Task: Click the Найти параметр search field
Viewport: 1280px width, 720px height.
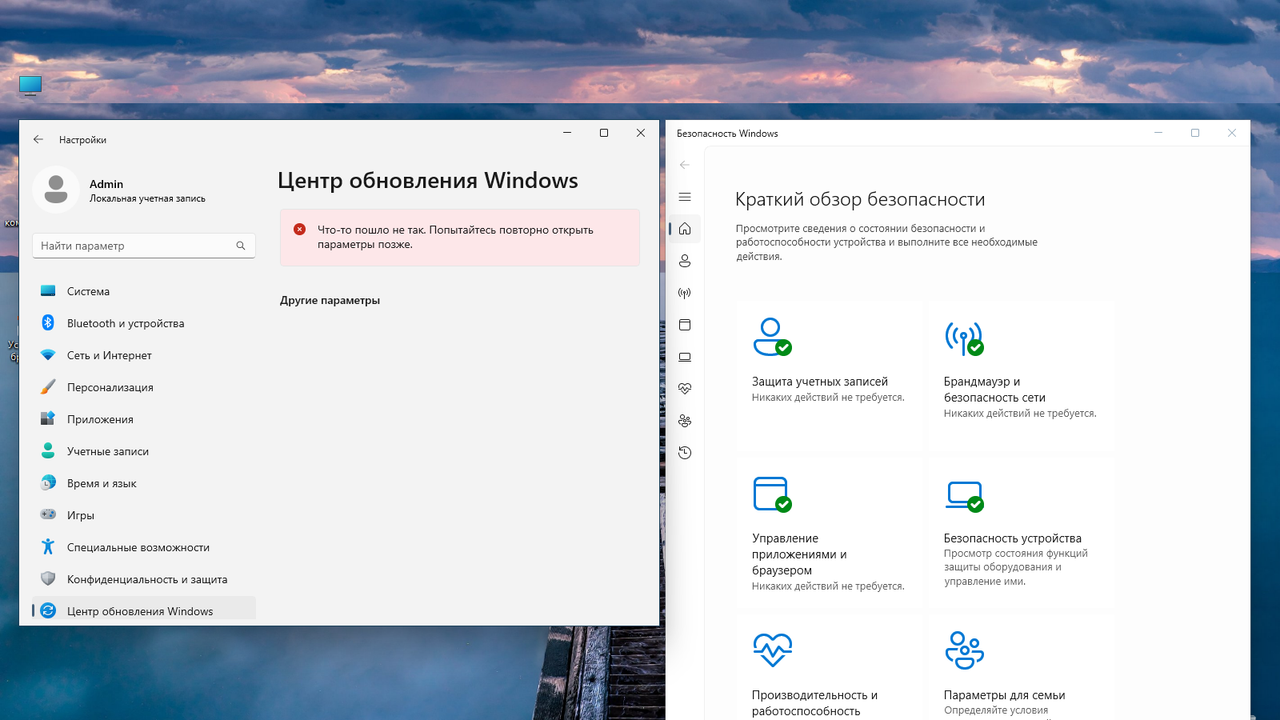Action: pyautogui.click(x=144, y=245)
